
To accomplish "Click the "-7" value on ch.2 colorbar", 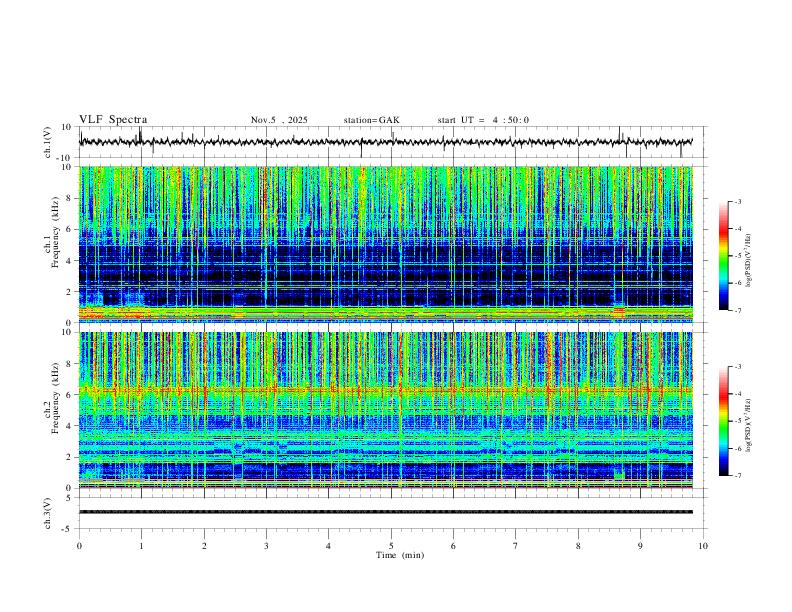I will tap(737, 475).
